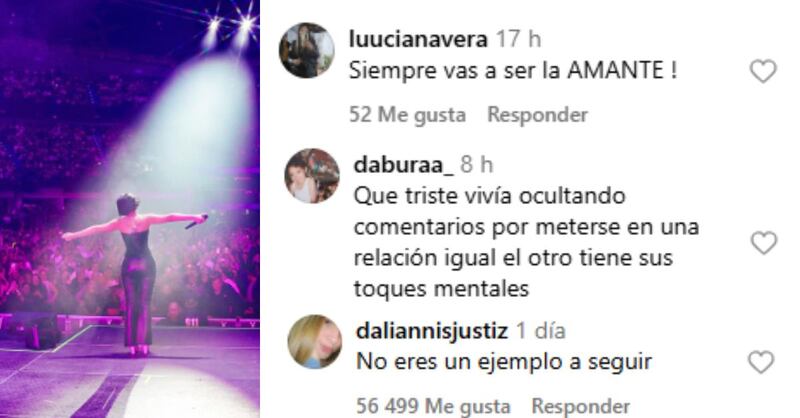Image resolution: width=800 pixels, height=418 pixels.
Task: Open the 8 h timestamp on daburaa_'s comment
Action: click(477, 165)
